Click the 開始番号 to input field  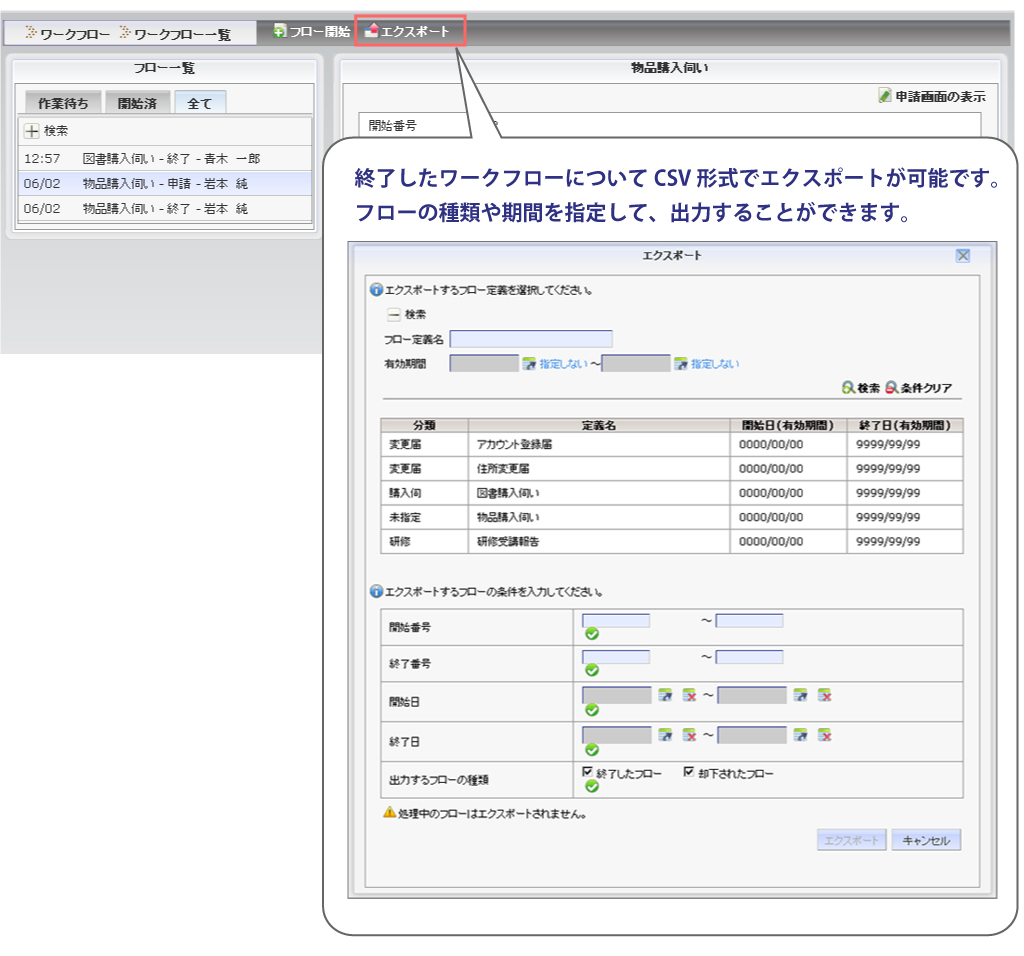(749, 620)
